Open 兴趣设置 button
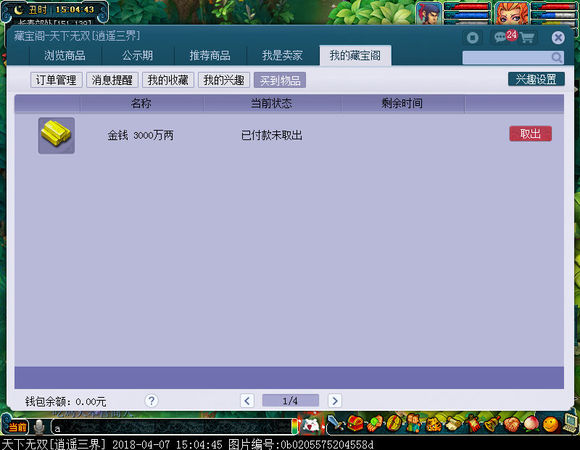This screenshot has height=450, width=580. pyautogui.click(x=536, y=79)
